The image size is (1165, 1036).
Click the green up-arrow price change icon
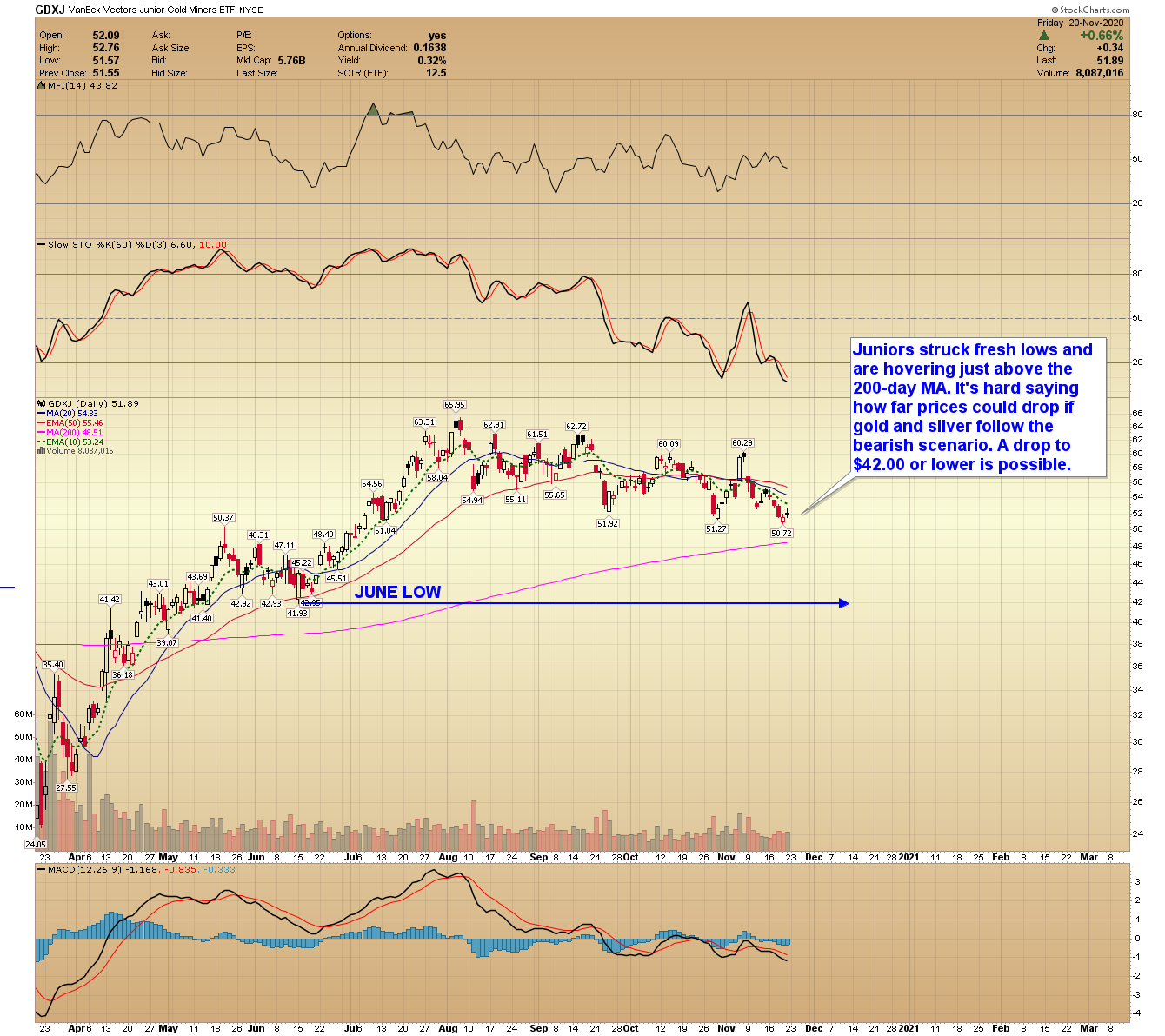[x=1043, y=36]
